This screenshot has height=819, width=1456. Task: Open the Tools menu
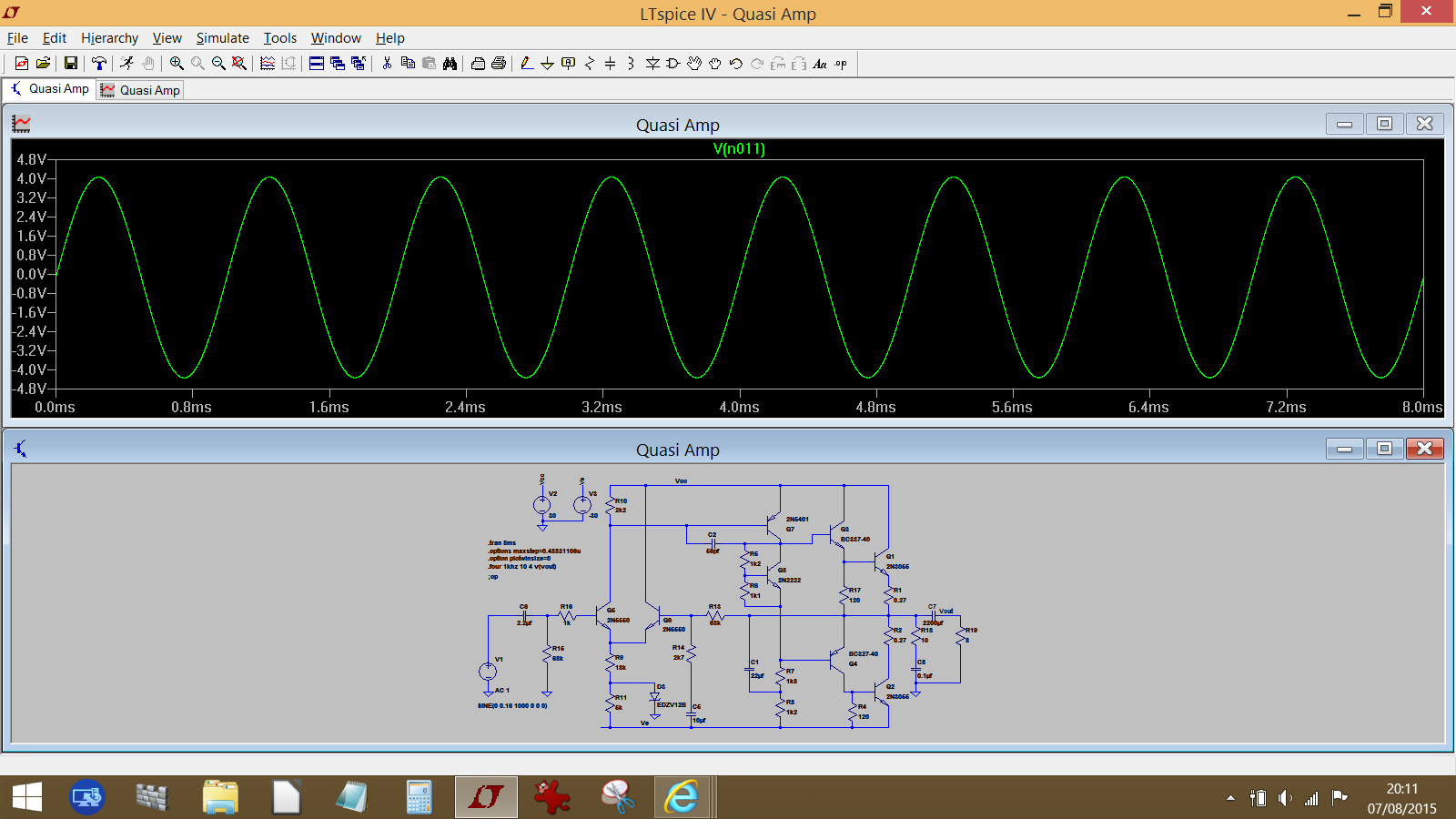(x=280, y=37)
